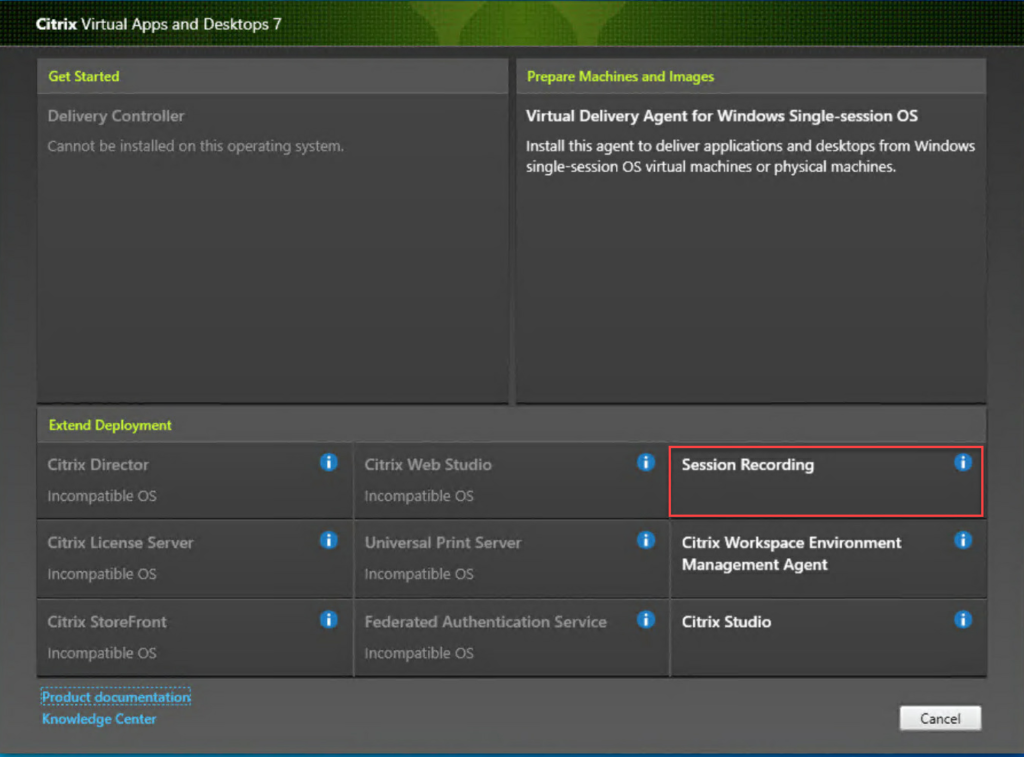1024x757 pixels.
Task: Cancel the installer
Action: click(x=940, y=718)
